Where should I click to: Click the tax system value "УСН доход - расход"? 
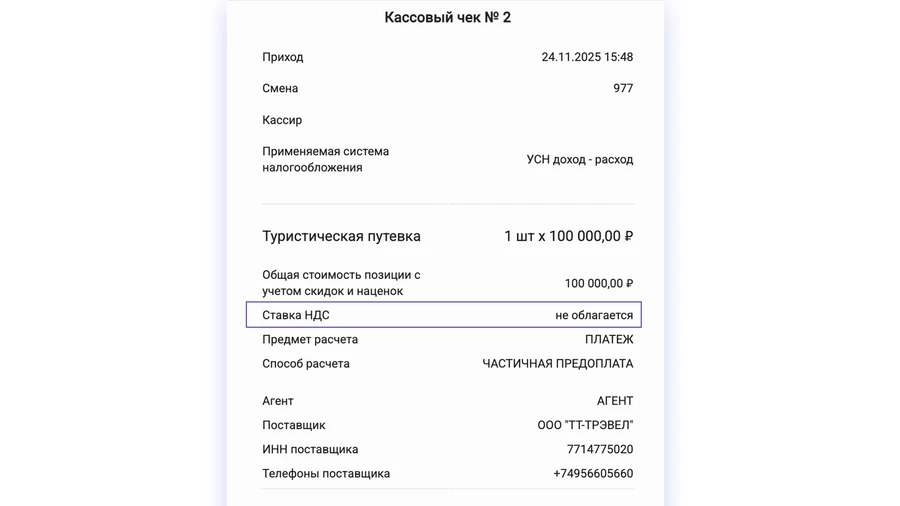pos(580,160)
